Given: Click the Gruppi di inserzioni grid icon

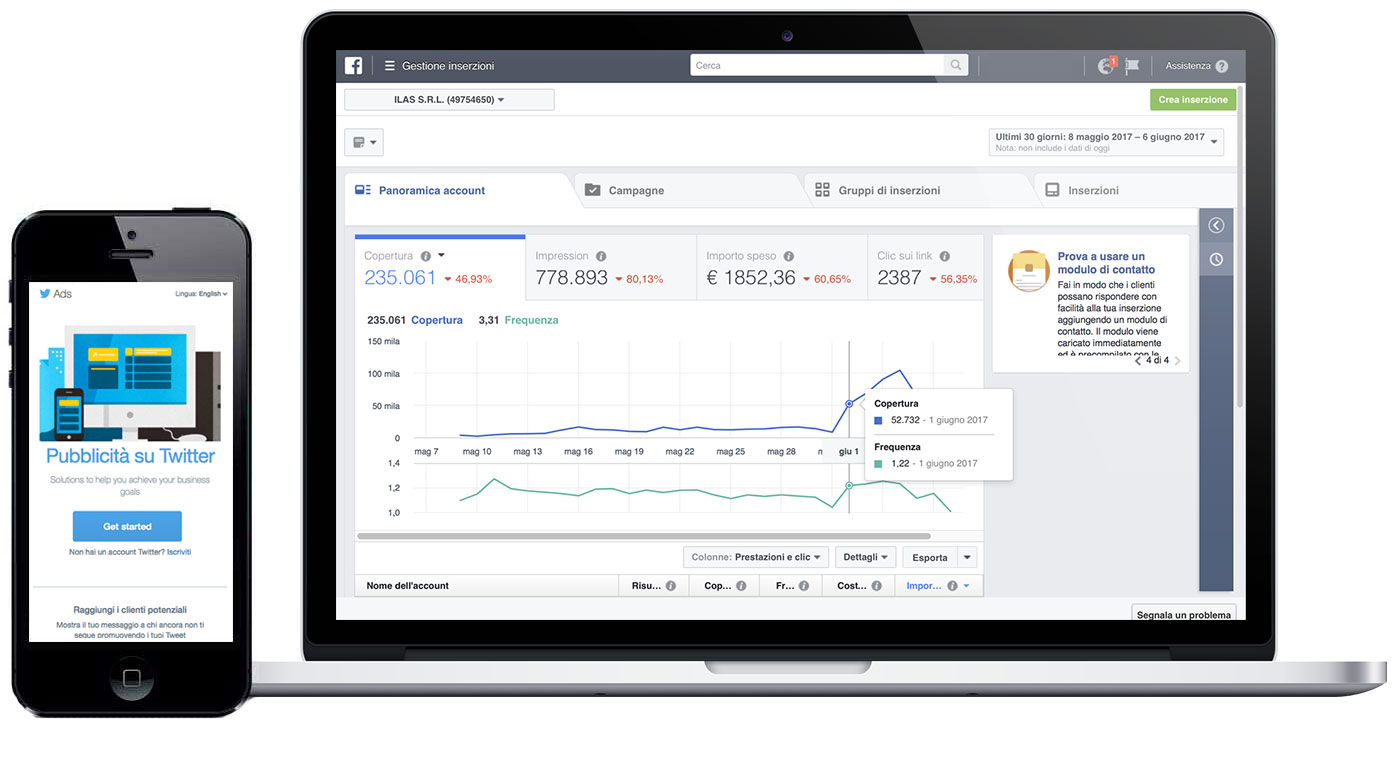Looking at the screenshot, I should point(823,190).
